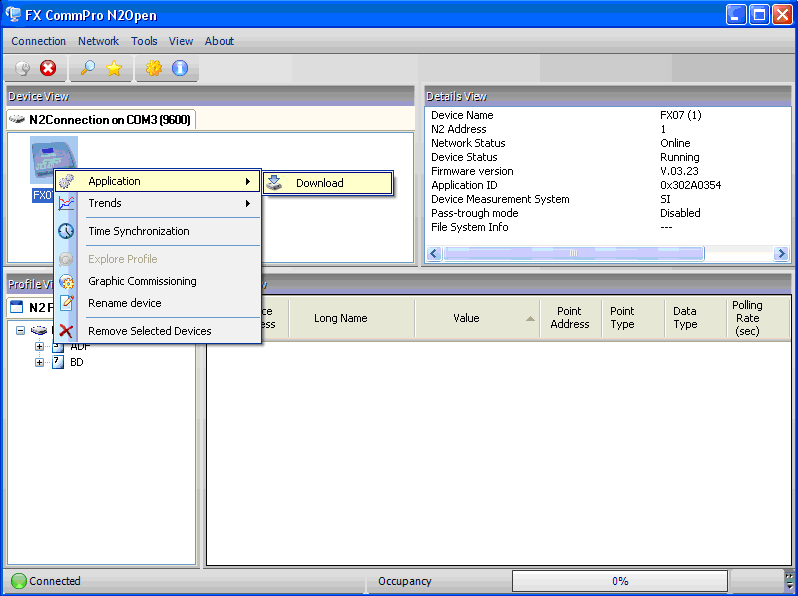Choose Rename device in context menu

pos(158,303)
